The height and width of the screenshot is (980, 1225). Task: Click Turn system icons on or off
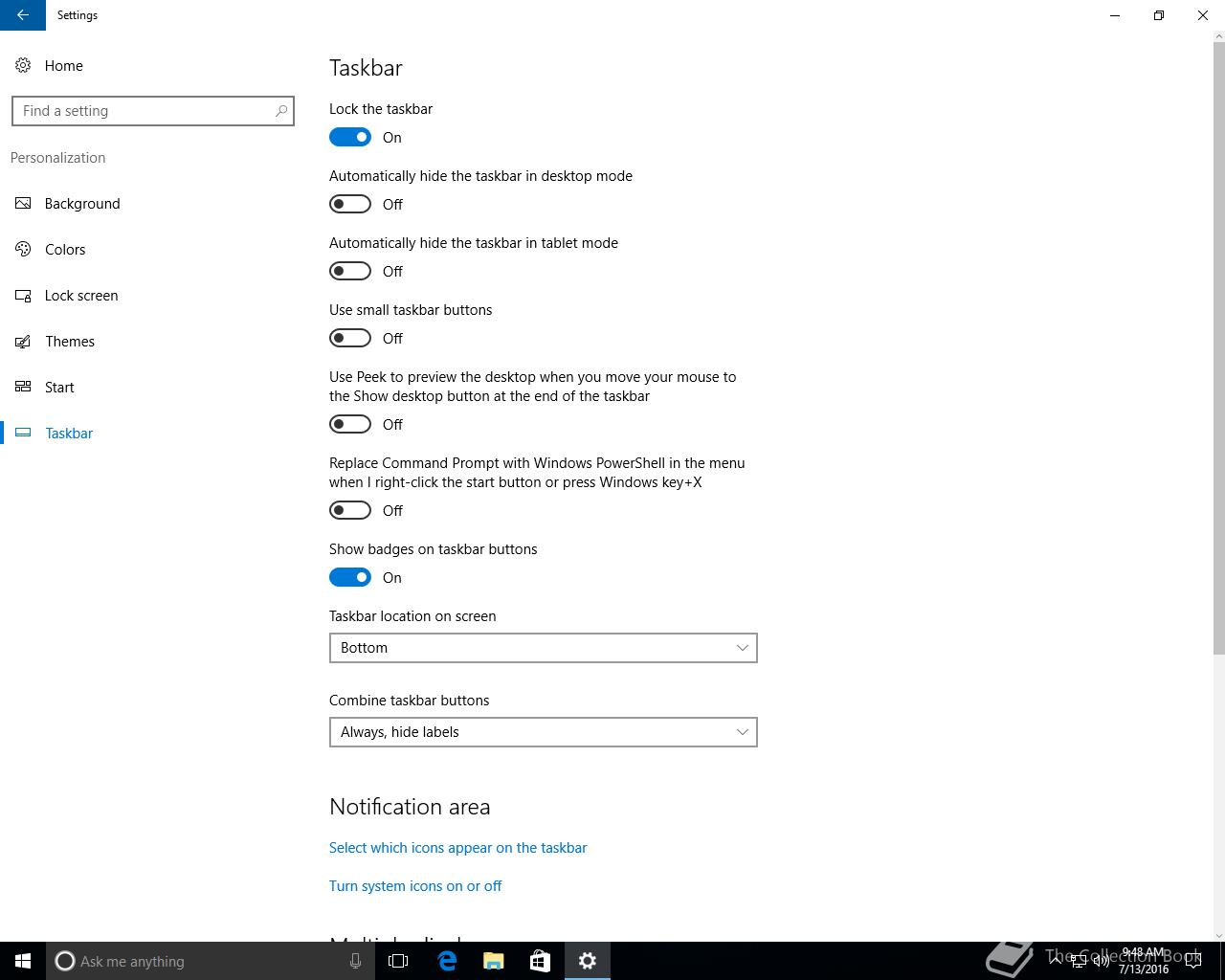415,886
